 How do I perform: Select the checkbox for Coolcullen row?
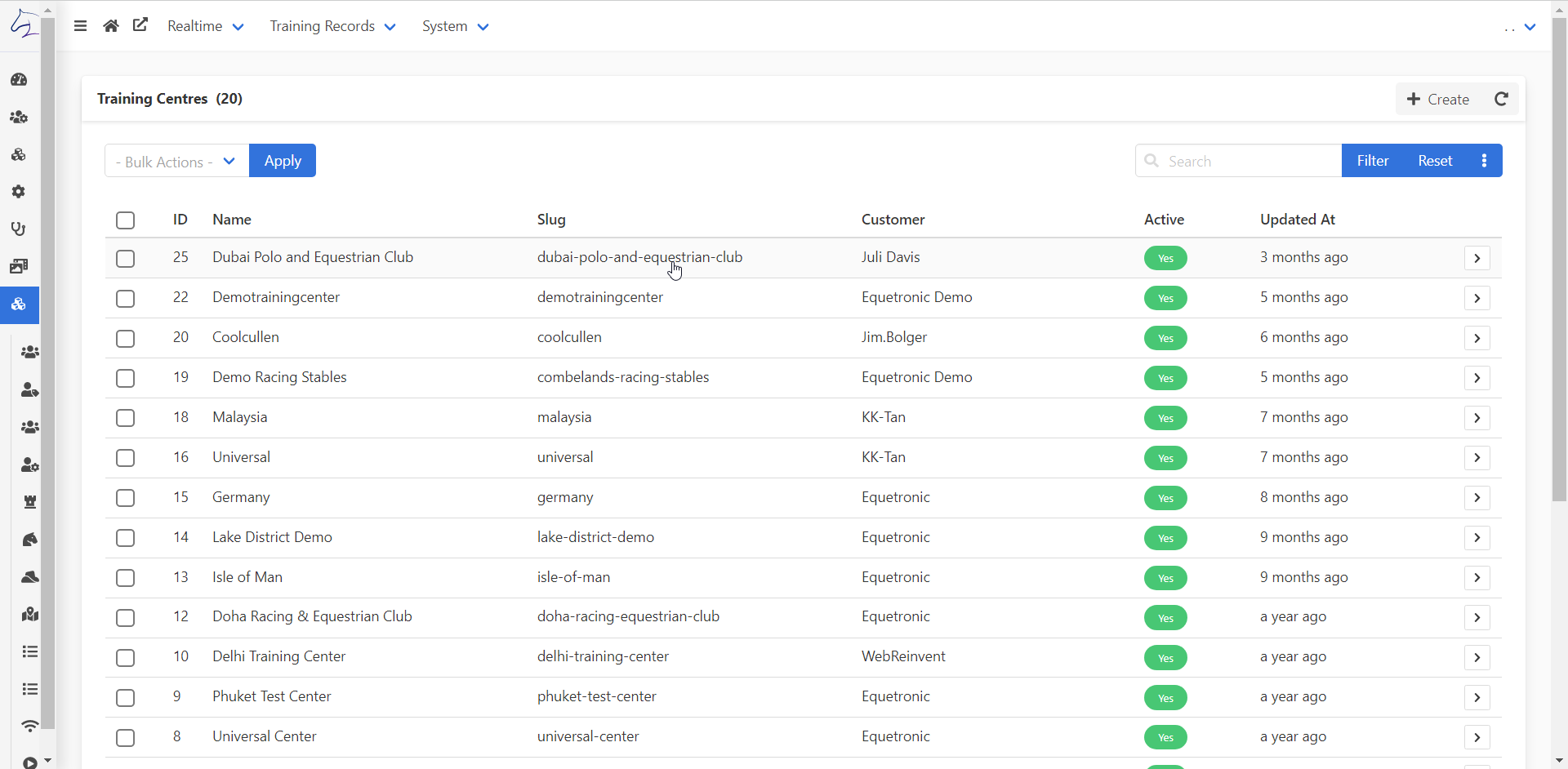pos(125,338)
